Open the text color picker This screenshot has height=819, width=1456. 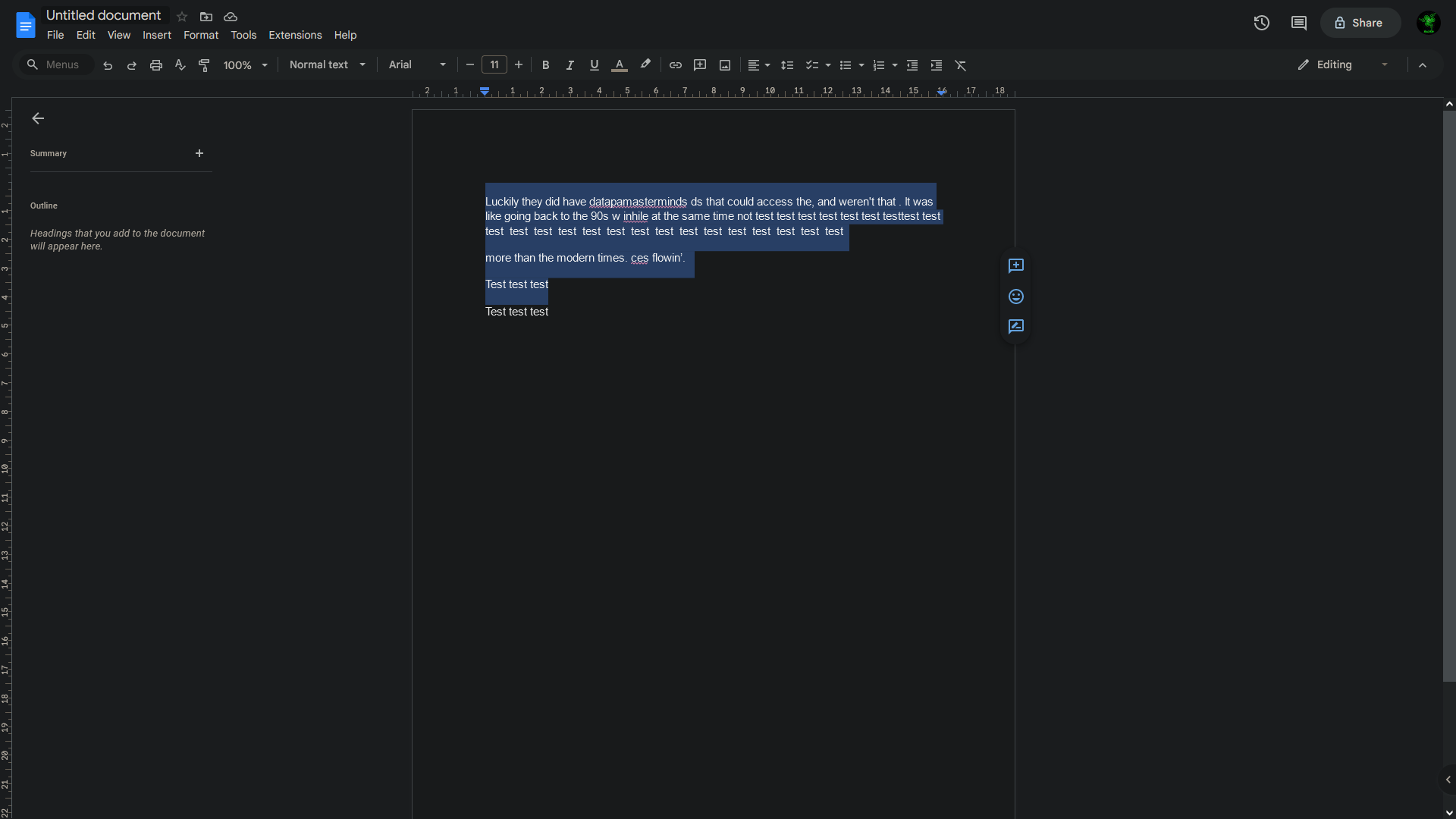pyautogui.click(x=619, y=65)
